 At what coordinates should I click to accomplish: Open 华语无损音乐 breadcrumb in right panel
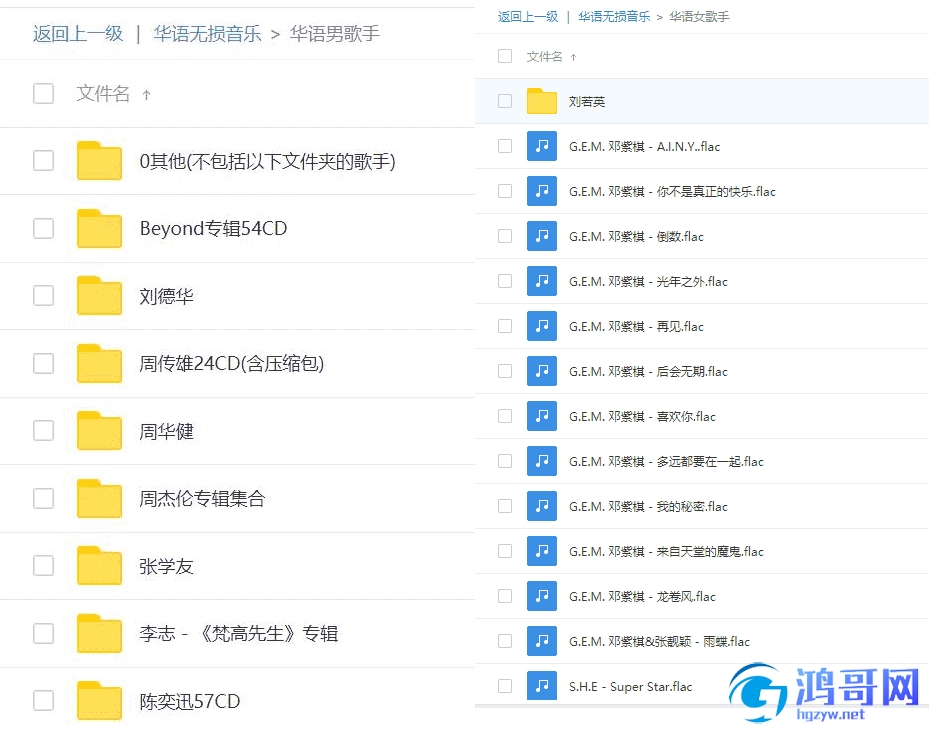(x=614, y=17)
